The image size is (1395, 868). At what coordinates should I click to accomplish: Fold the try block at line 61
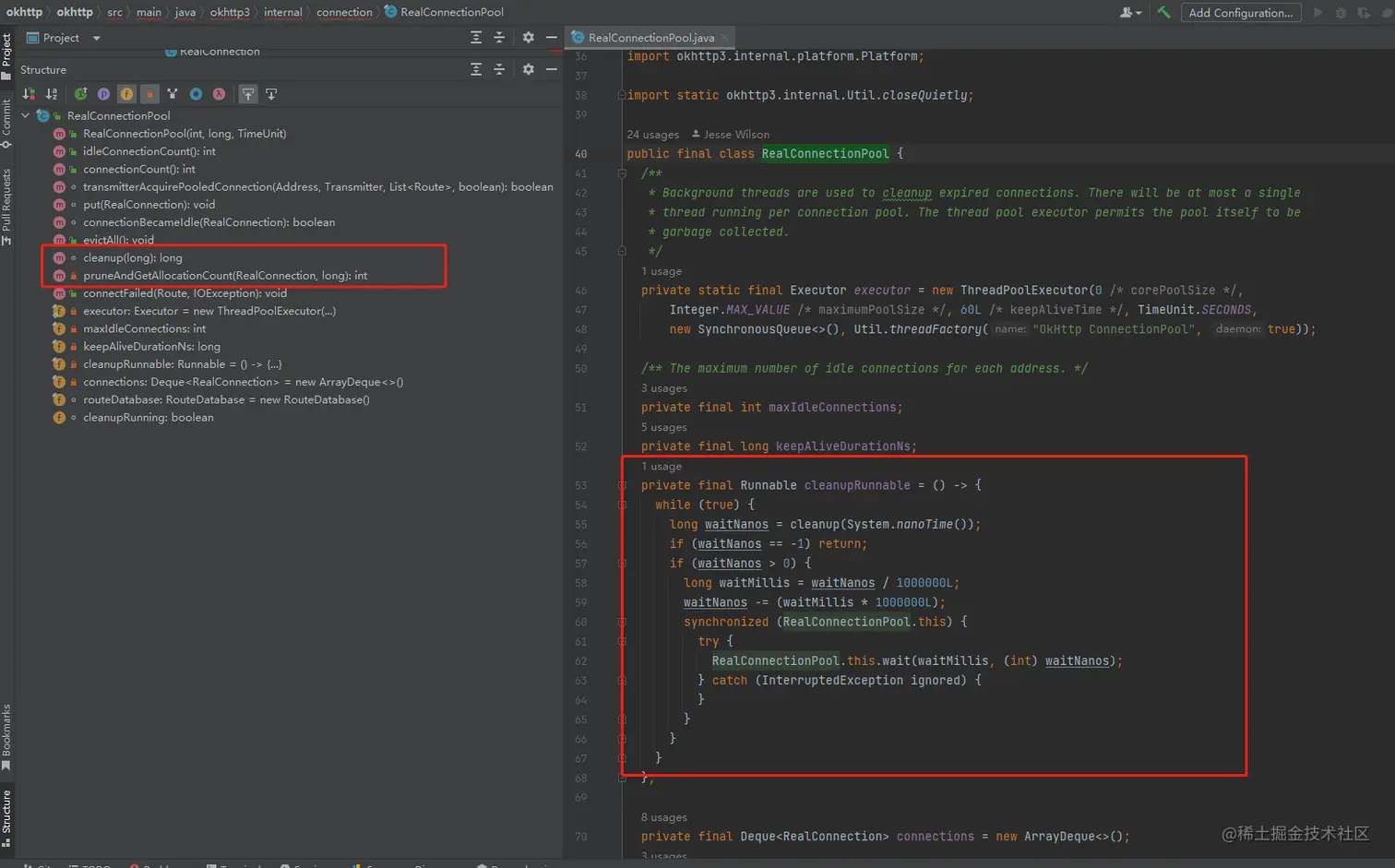pyautogui.click(x=622, y=641)
